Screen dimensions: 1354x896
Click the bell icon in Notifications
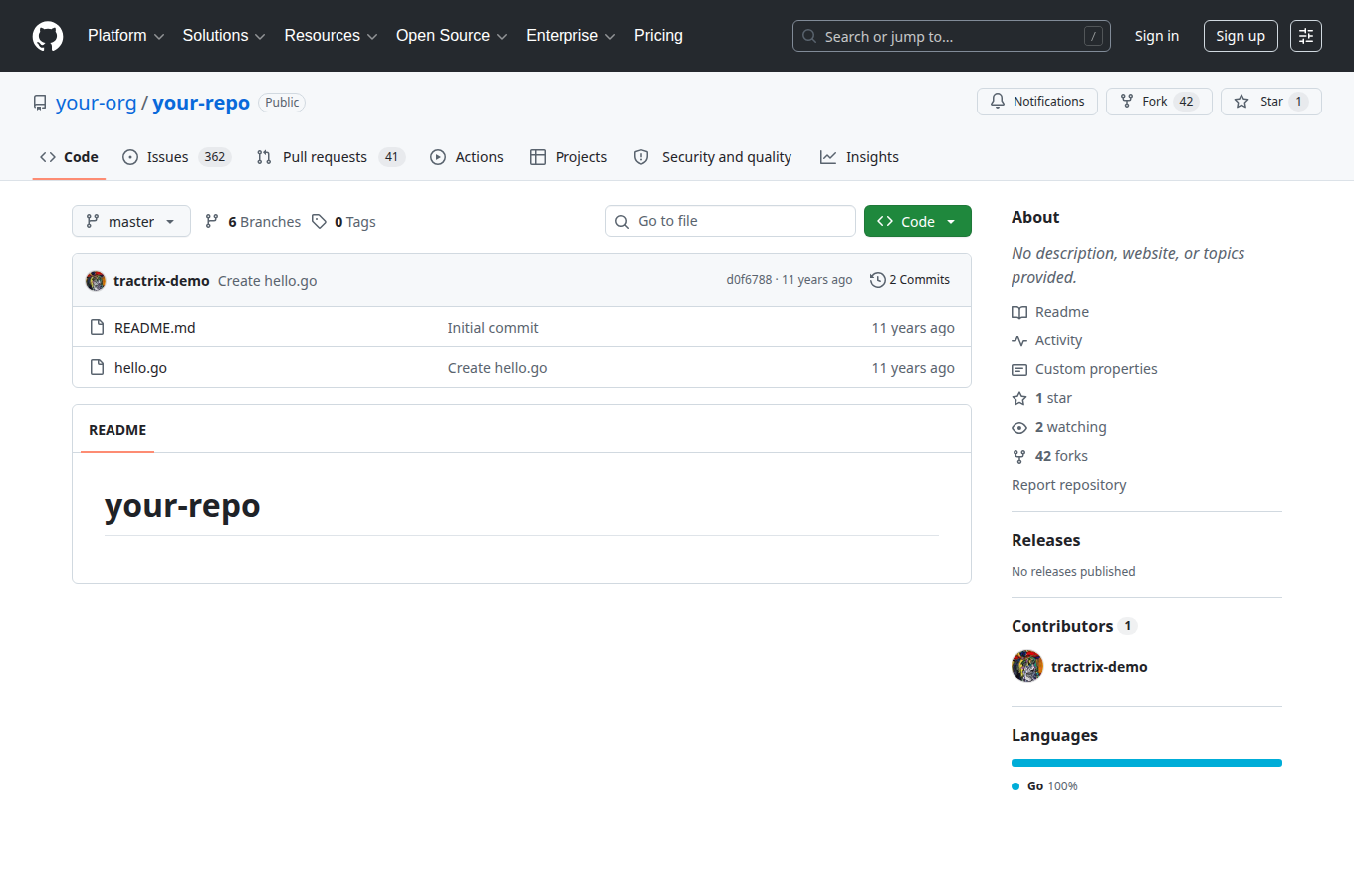[998, 102]
